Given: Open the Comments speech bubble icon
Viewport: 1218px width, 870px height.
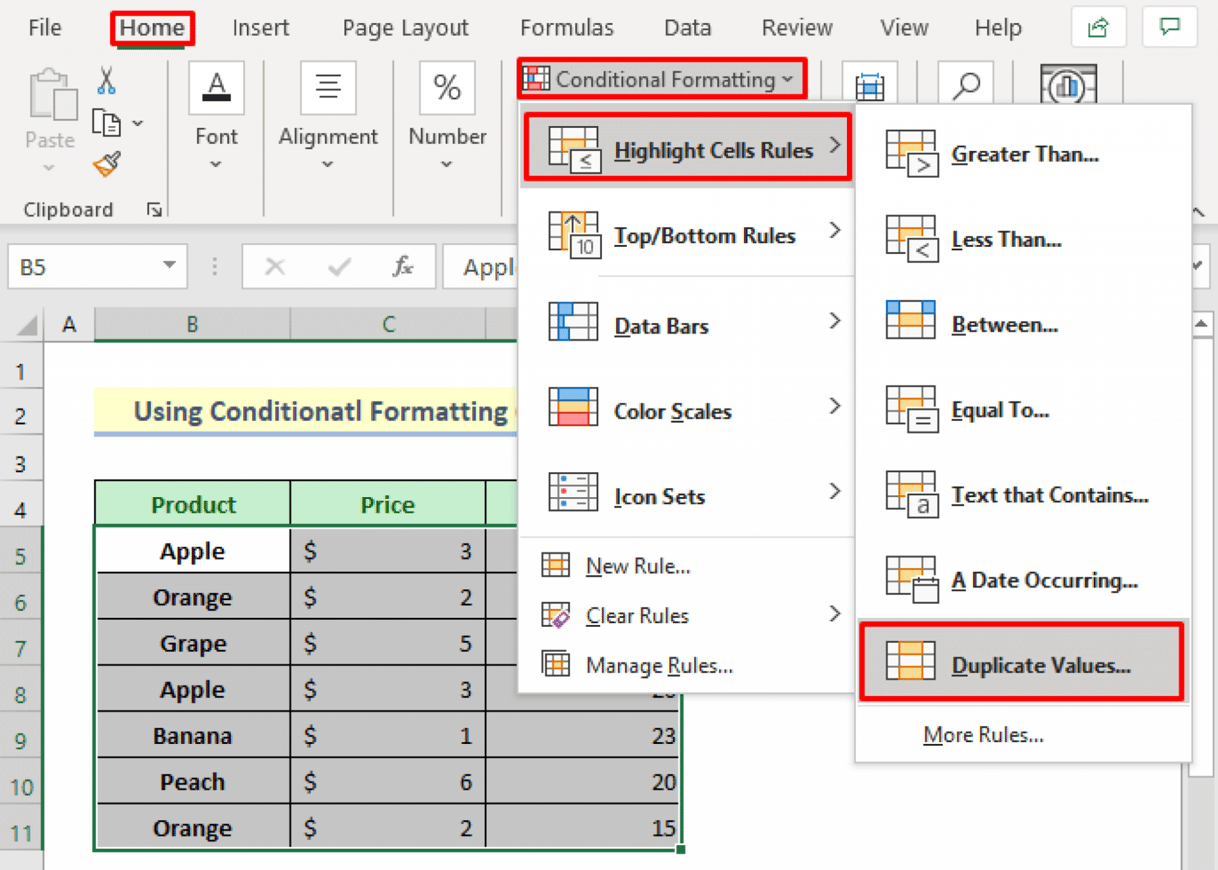Looking at the screenshot, I should pos(1169,28).
